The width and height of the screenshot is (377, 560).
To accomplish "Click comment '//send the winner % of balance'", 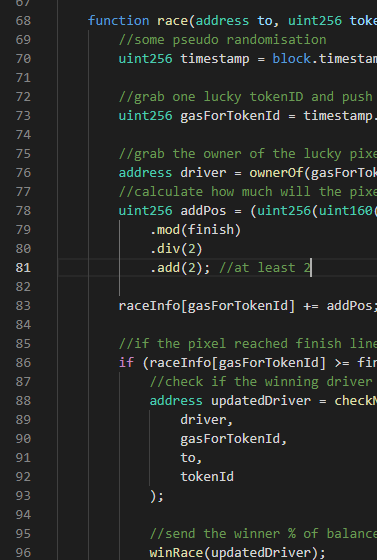I will coord(263,534).
